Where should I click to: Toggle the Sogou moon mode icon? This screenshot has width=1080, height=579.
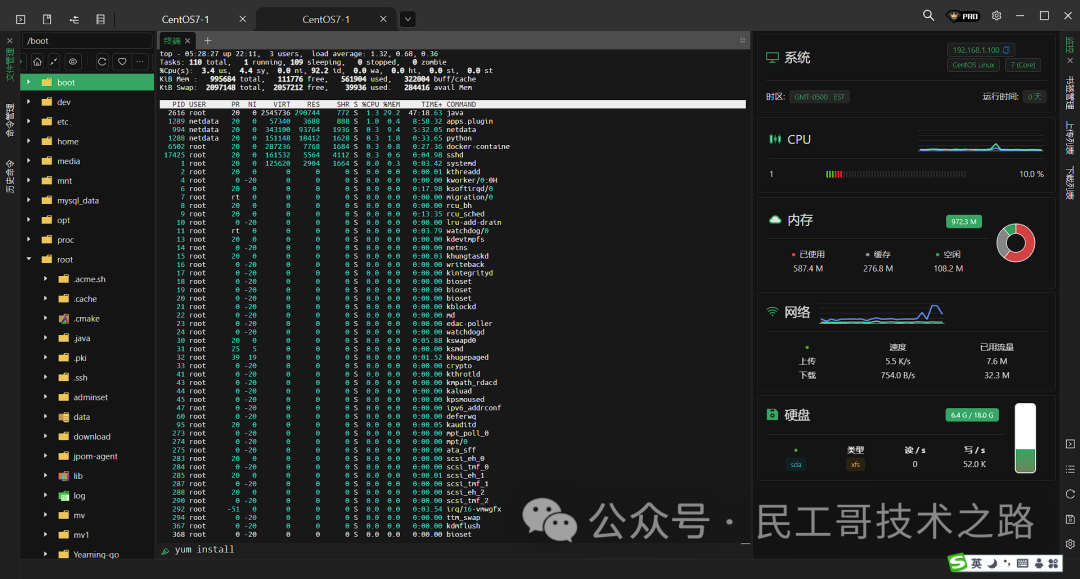993,563
